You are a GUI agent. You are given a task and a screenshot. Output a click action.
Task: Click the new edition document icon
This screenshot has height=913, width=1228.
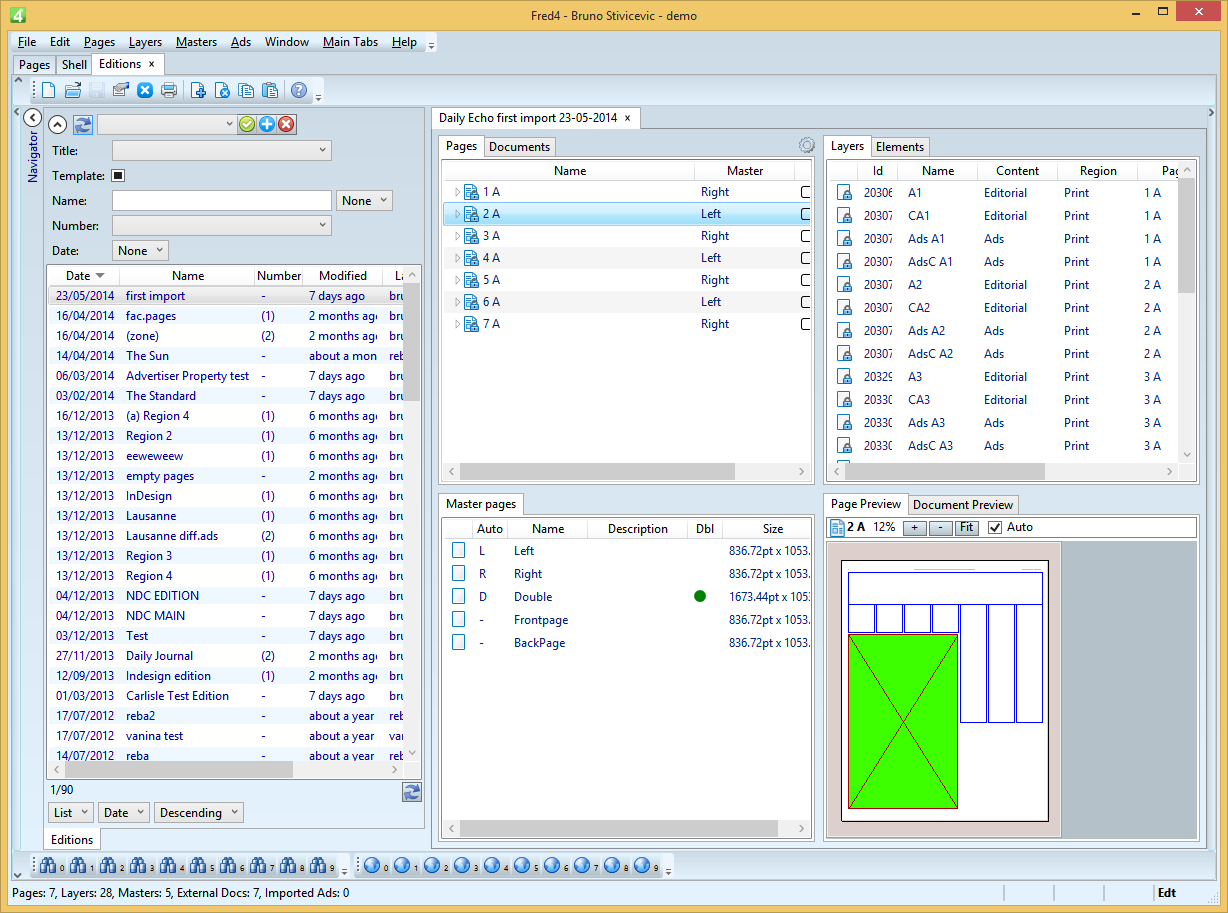[48, 90]
